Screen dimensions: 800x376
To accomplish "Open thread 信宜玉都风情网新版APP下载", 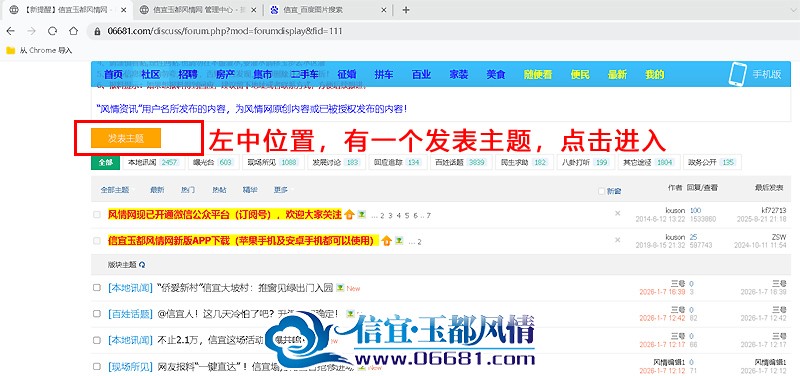I will point(243,240).
